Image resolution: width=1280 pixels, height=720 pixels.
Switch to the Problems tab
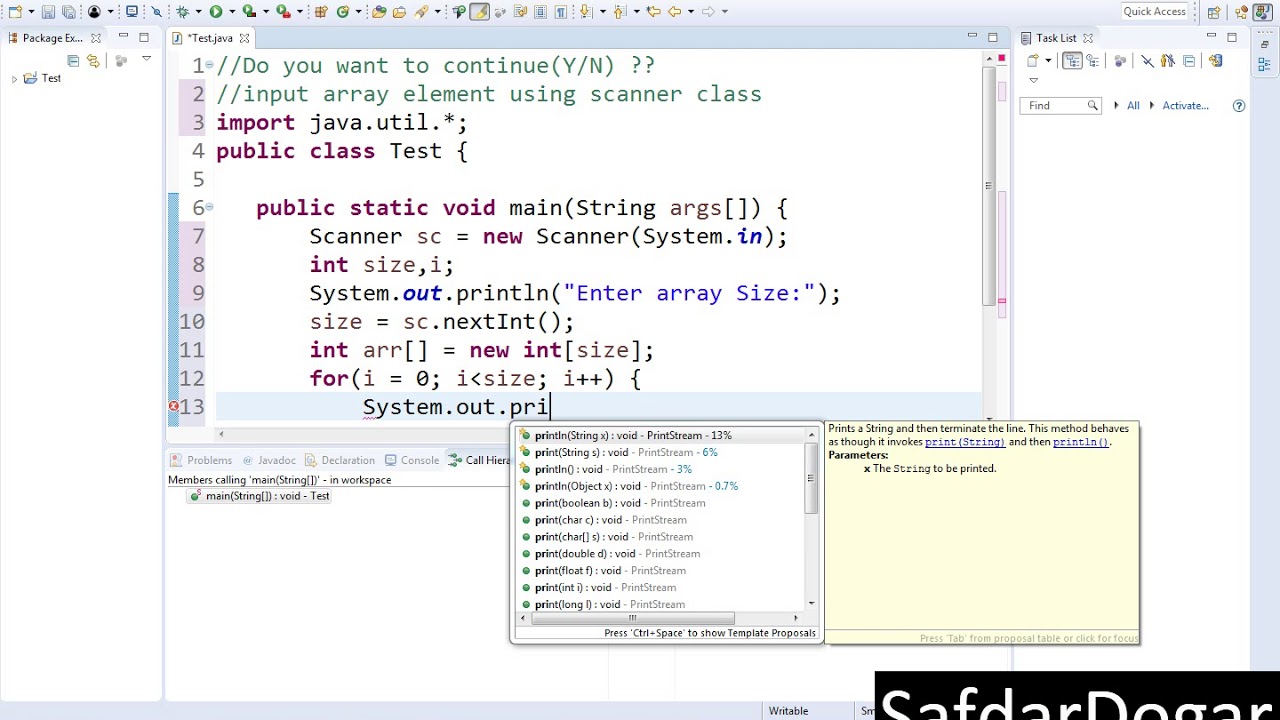click(x=200, y=460)
